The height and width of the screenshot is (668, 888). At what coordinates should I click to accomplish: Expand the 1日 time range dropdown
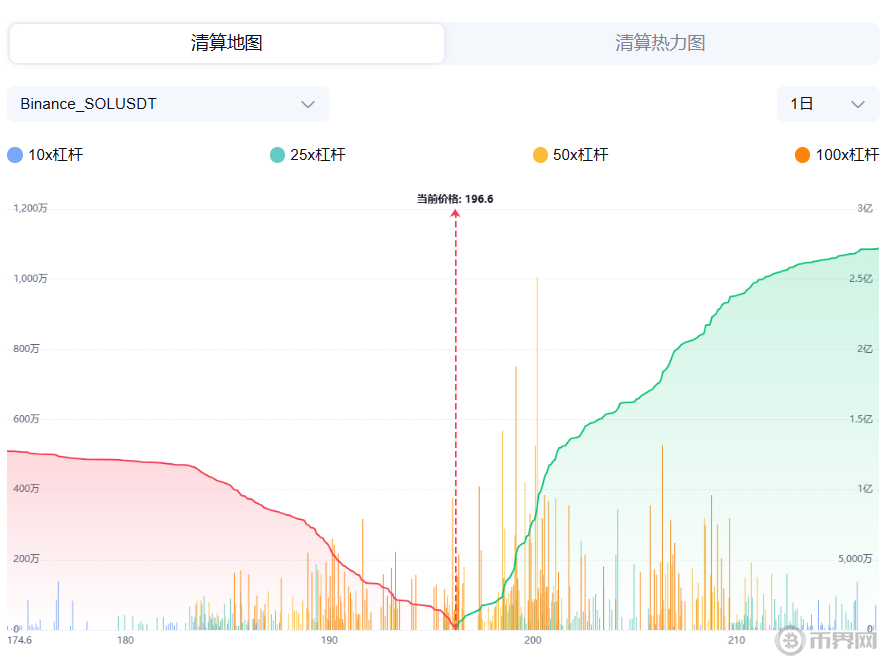coord(827,104)
